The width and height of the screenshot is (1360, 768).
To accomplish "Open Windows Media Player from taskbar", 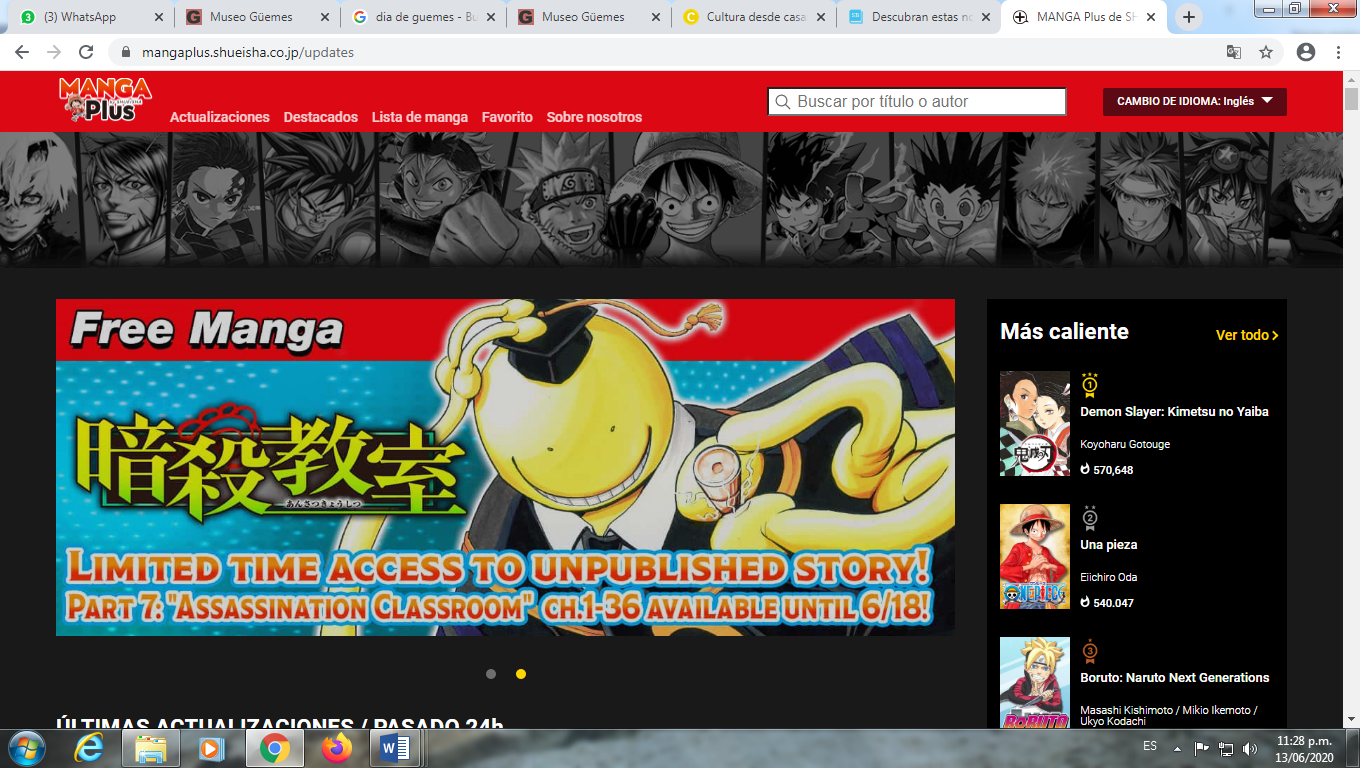I will (210, 748).
